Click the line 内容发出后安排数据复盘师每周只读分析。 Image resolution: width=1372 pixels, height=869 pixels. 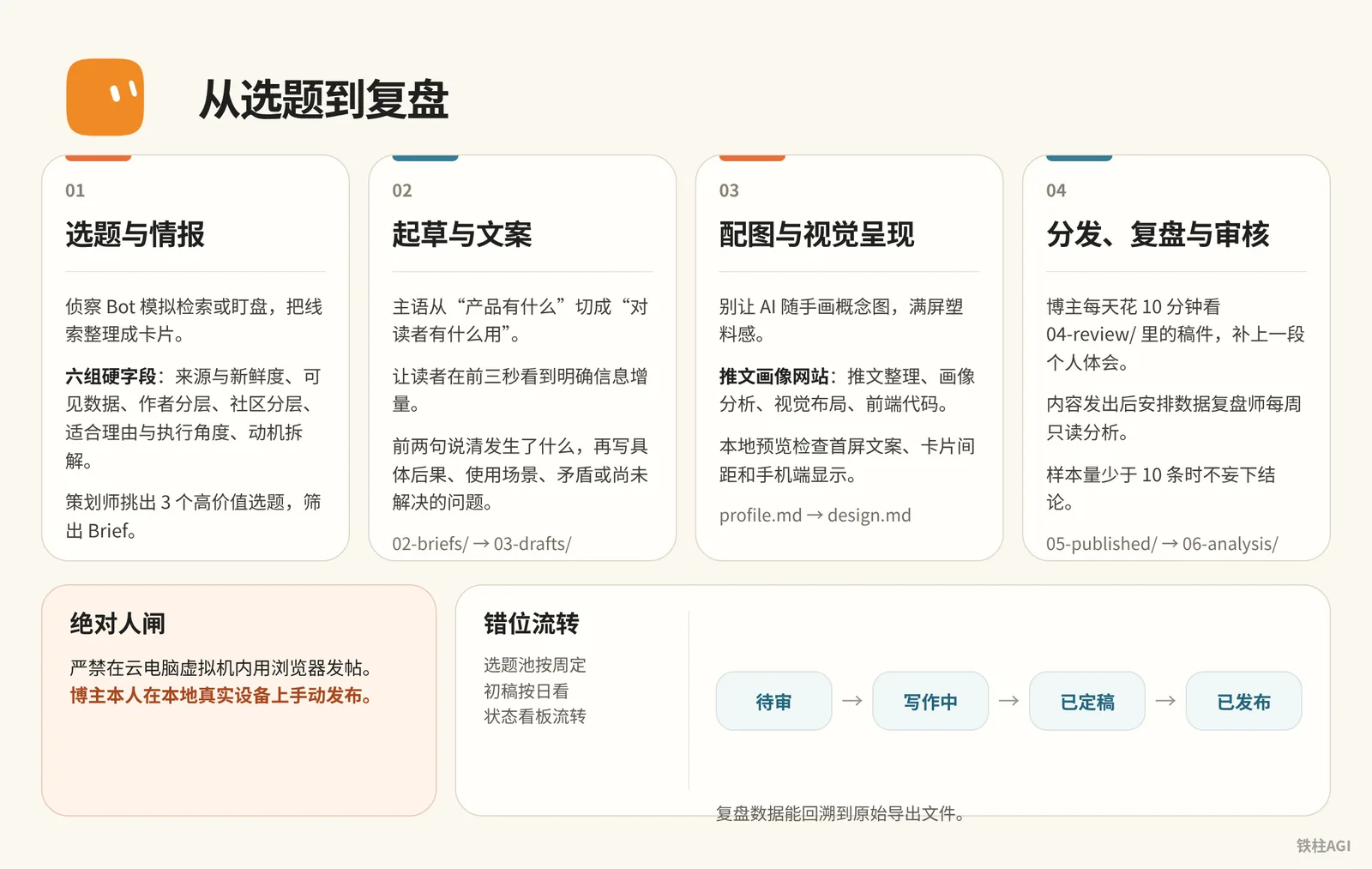1174,418
